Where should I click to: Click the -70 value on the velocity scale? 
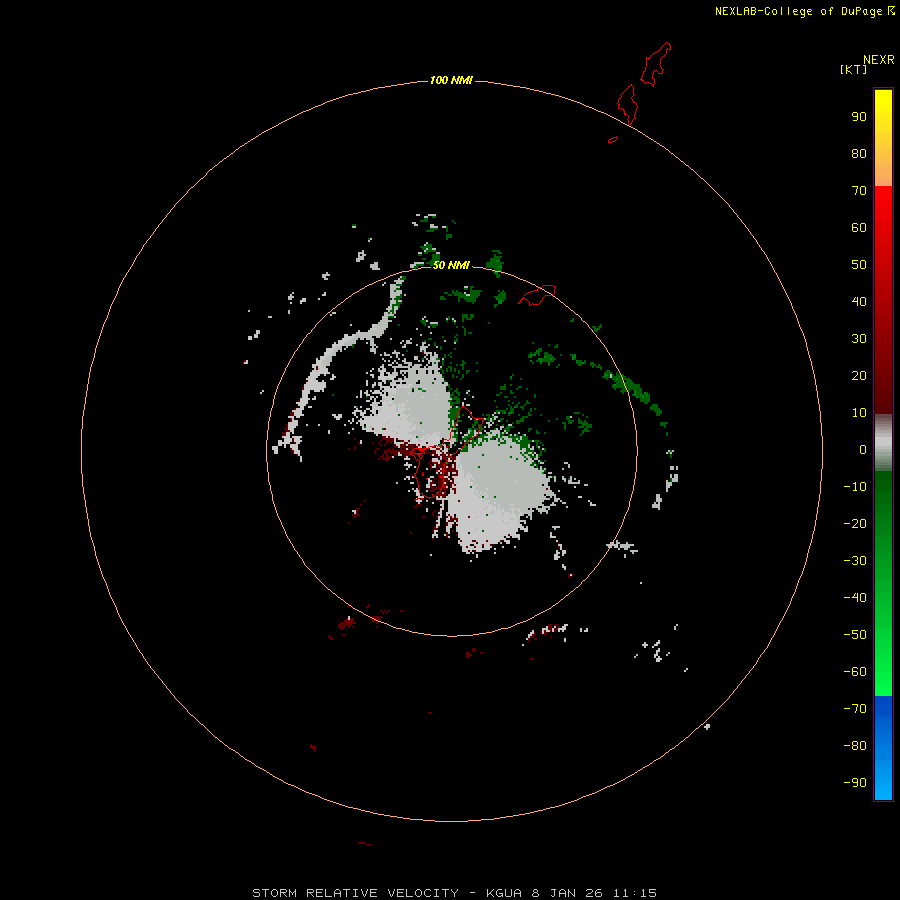point(855,709)
